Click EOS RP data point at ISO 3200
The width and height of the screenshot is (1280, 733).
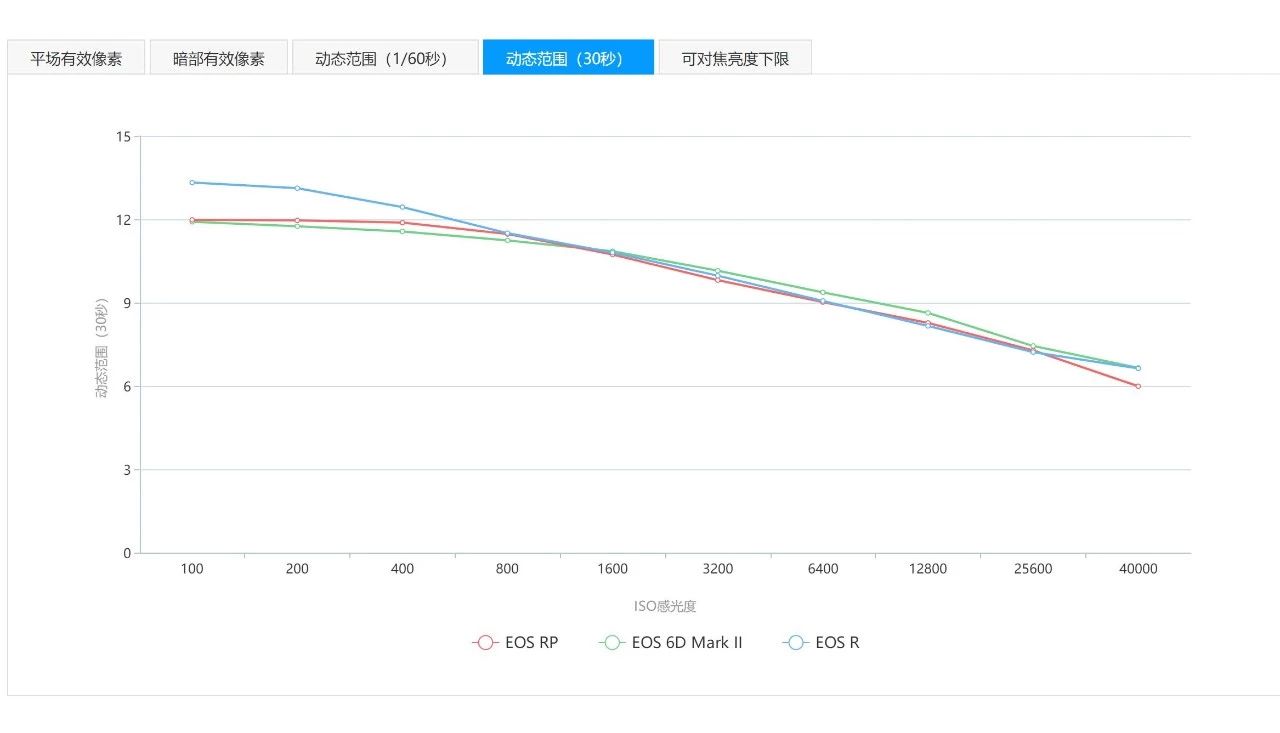click(718, 280)
